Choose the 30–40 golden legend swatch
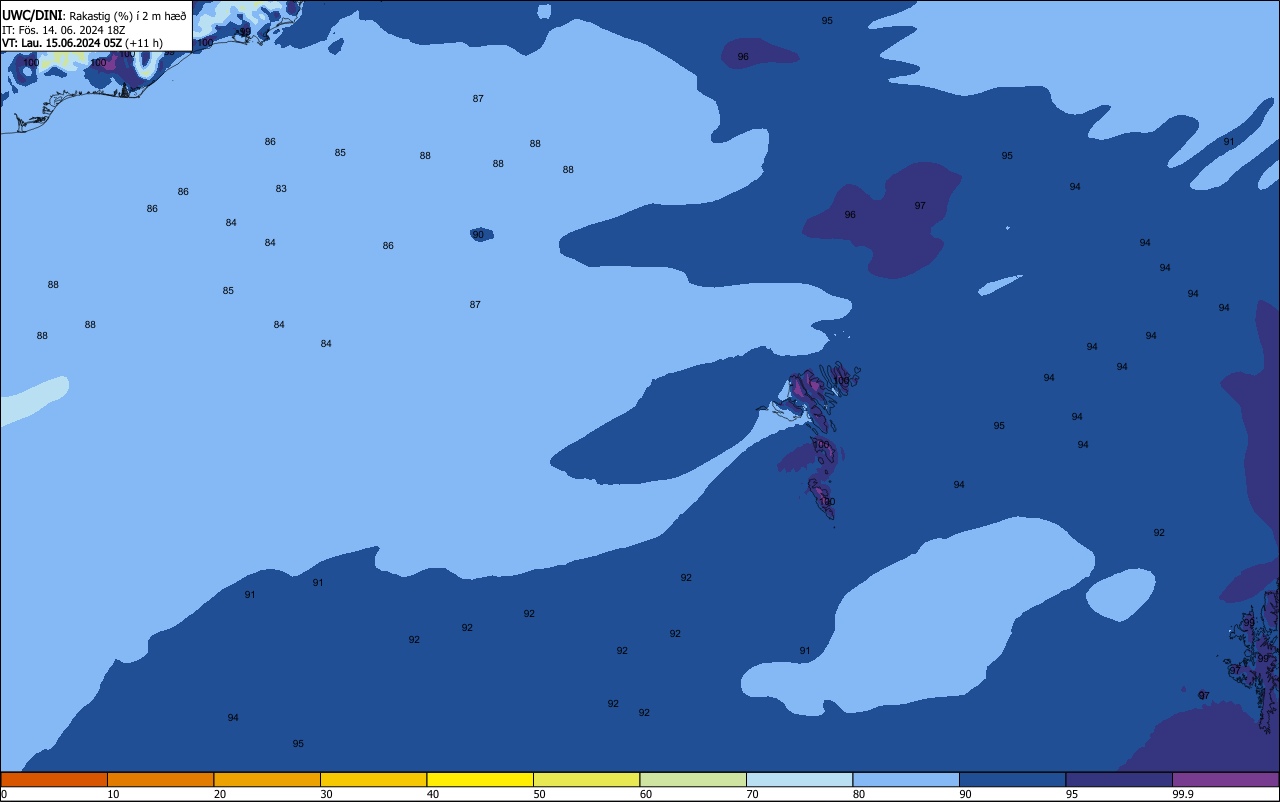This screenshot has height=802, width=1280. coord(373,779)
